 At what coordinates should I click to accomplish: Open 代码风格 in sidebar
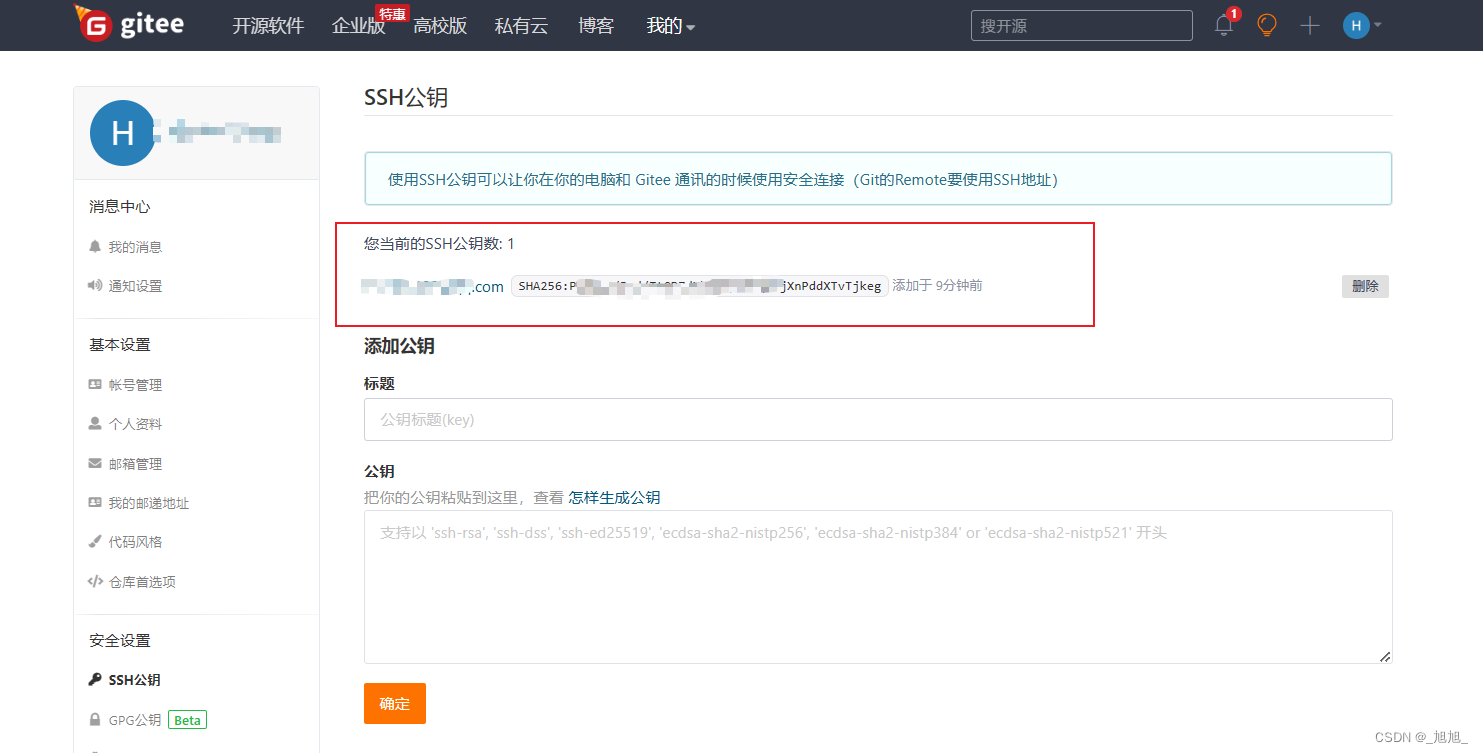coord(135,542)
